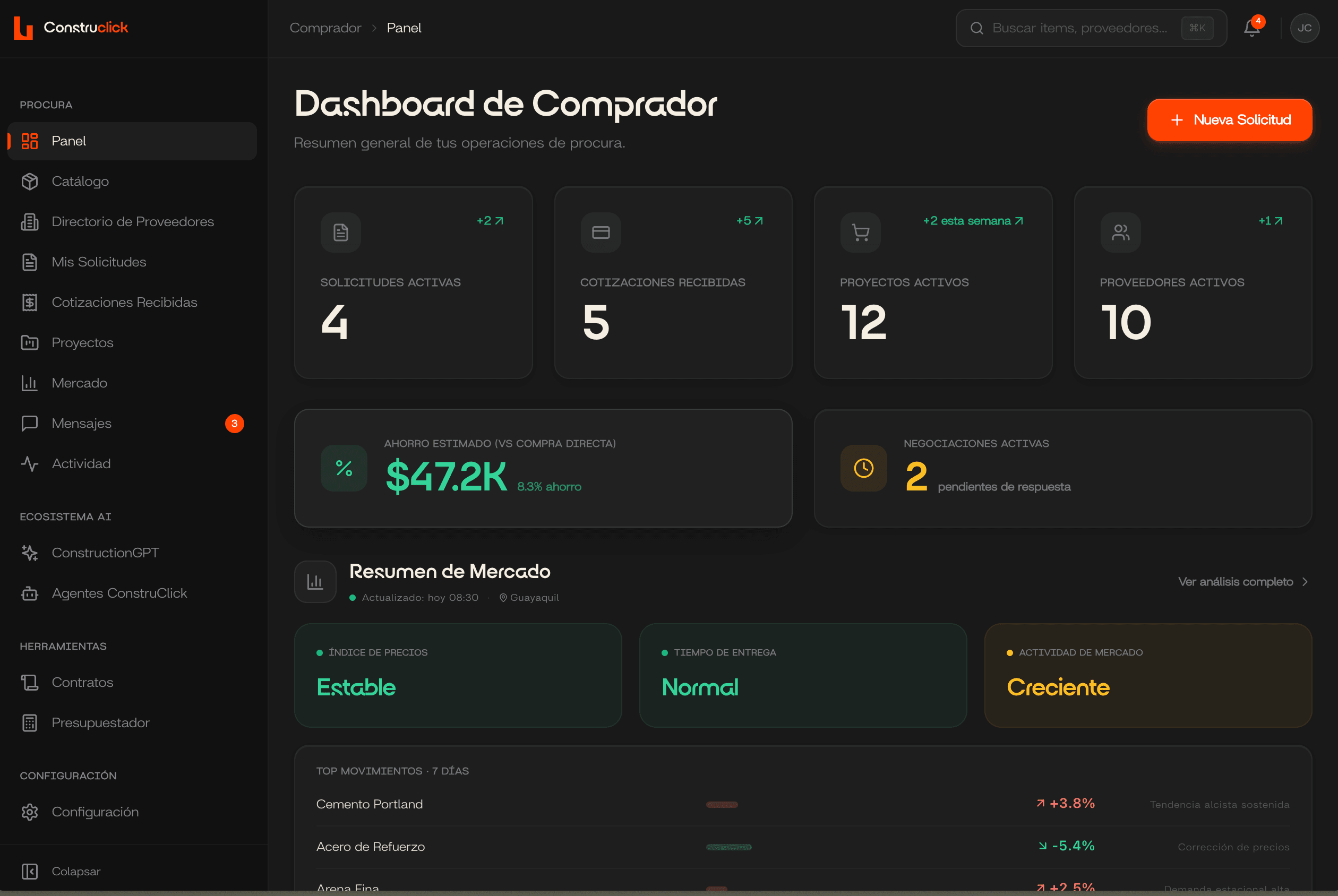Click the Cotizaciones Recibidas value 5
Screen dimensions: 1338x896
pos(596,322)
